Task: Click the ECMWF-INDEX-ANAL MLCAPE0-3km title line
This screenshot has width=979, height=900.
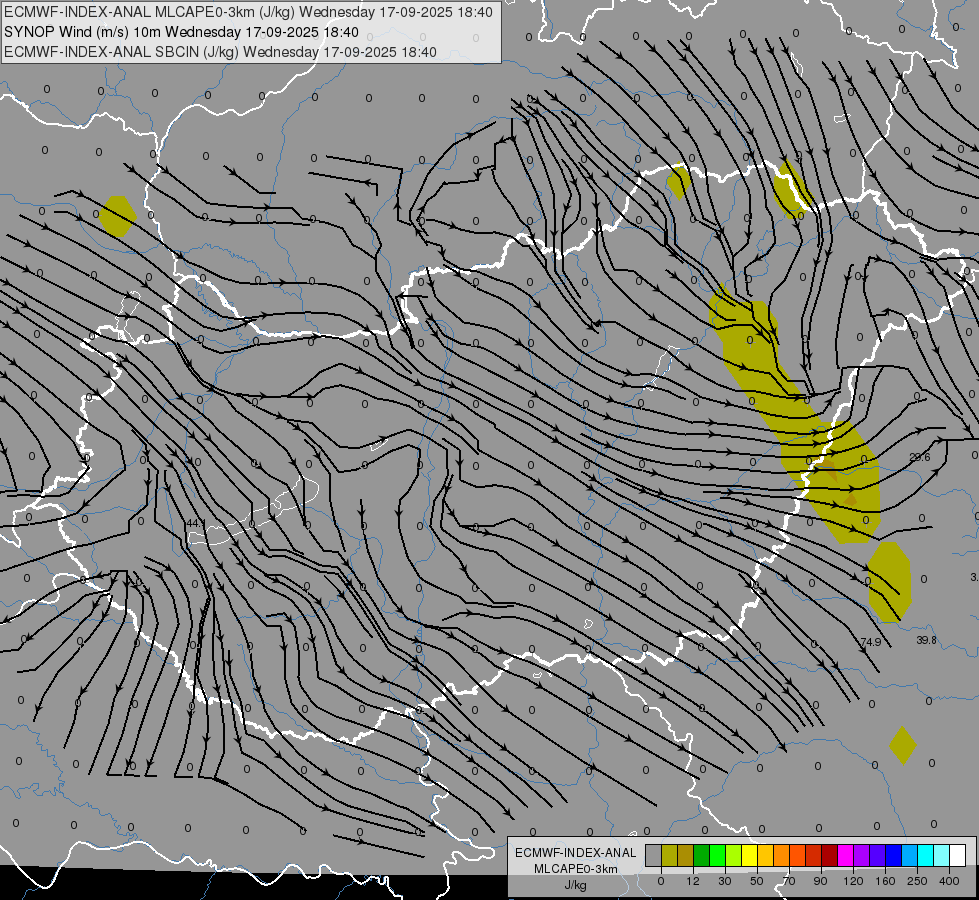Action: click(x=248, y=12)
